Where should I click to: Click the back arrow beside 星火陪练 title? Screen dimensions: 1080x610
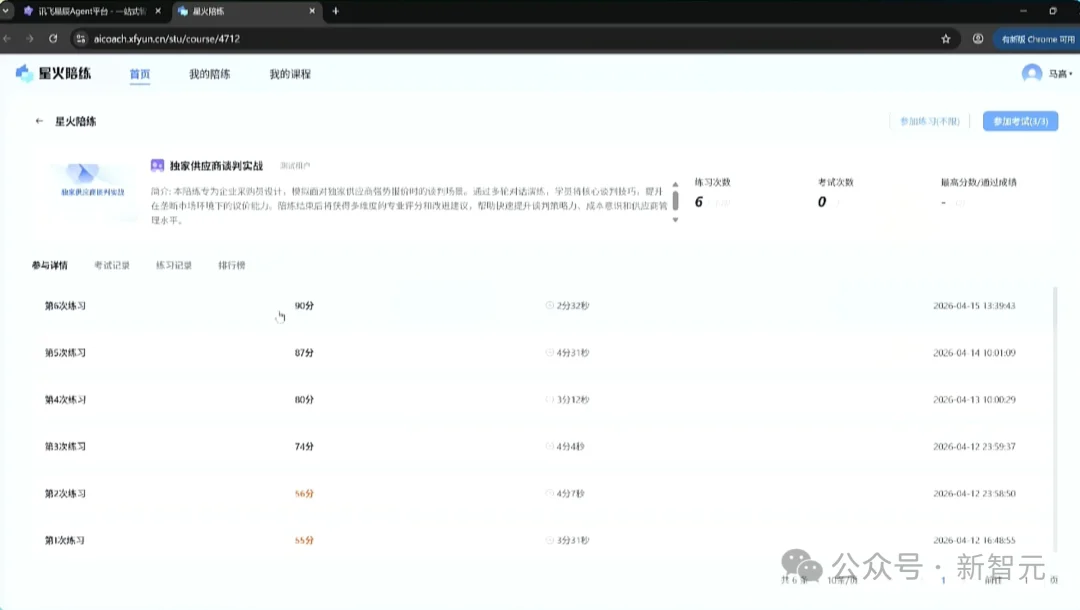click(x=37, y=121)
